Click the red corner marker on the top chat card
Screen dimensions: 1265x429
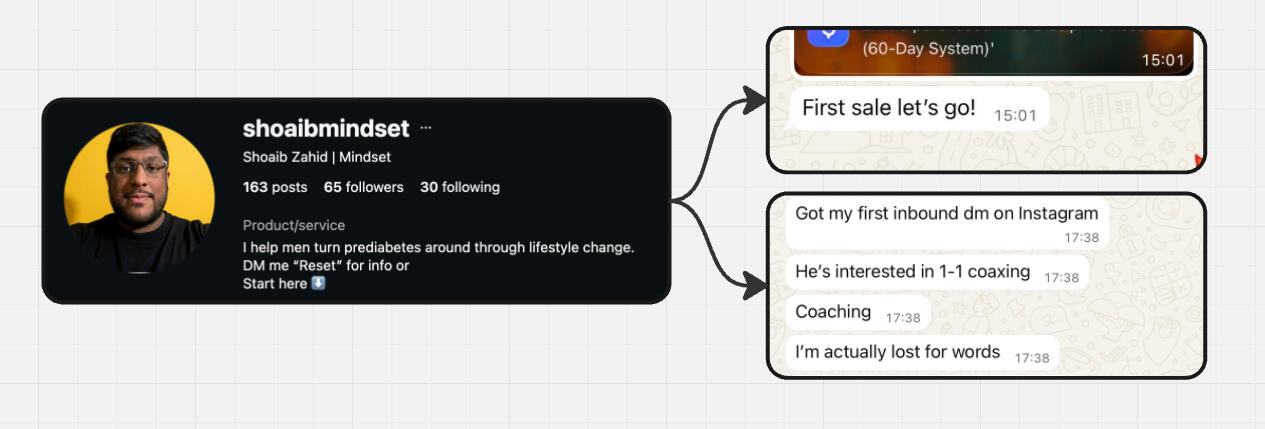1198,160
